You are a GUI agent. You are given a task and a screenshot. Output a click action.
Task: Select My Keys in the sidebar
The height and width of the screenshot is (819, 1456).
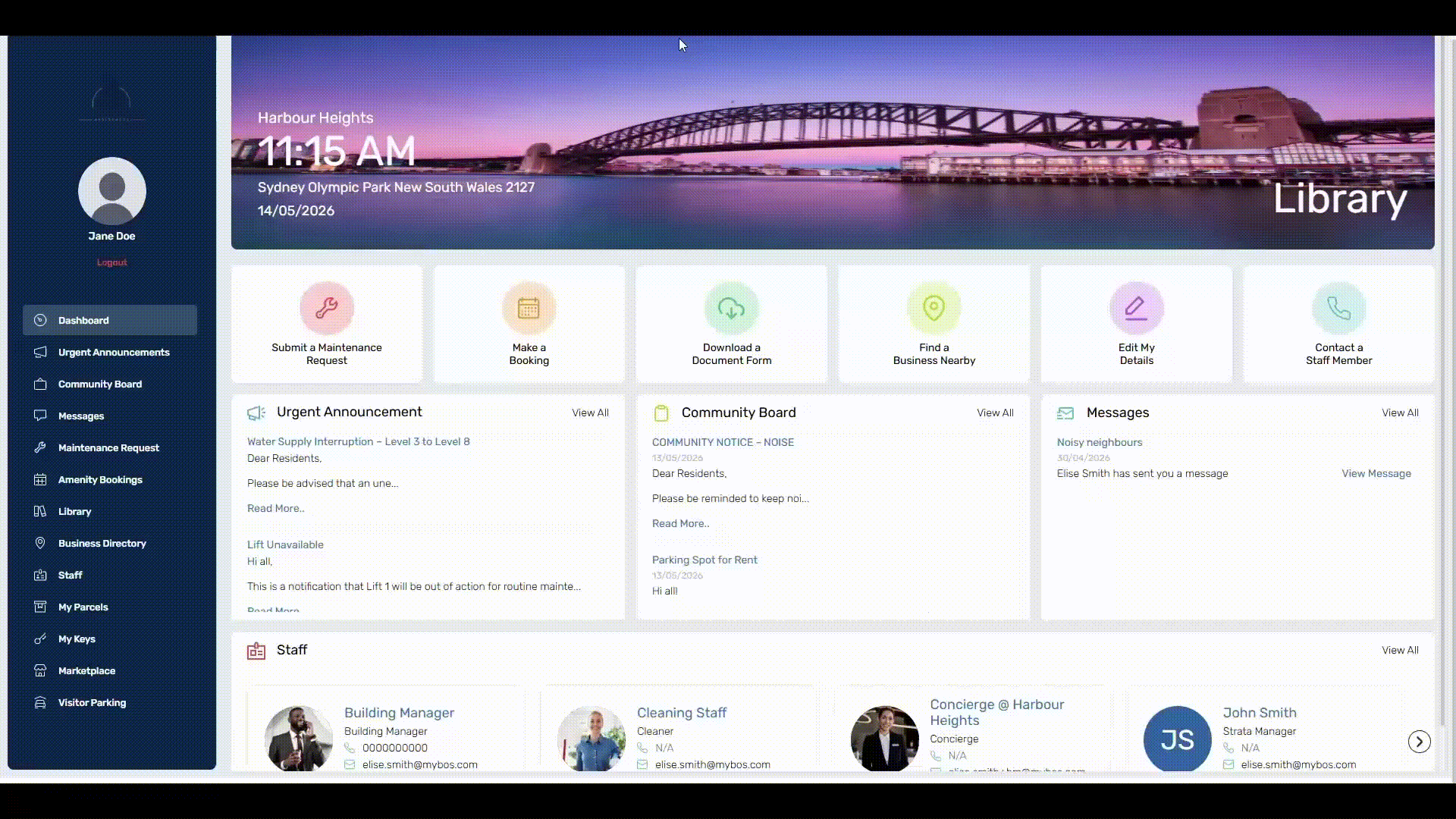[x=110, y=639]
